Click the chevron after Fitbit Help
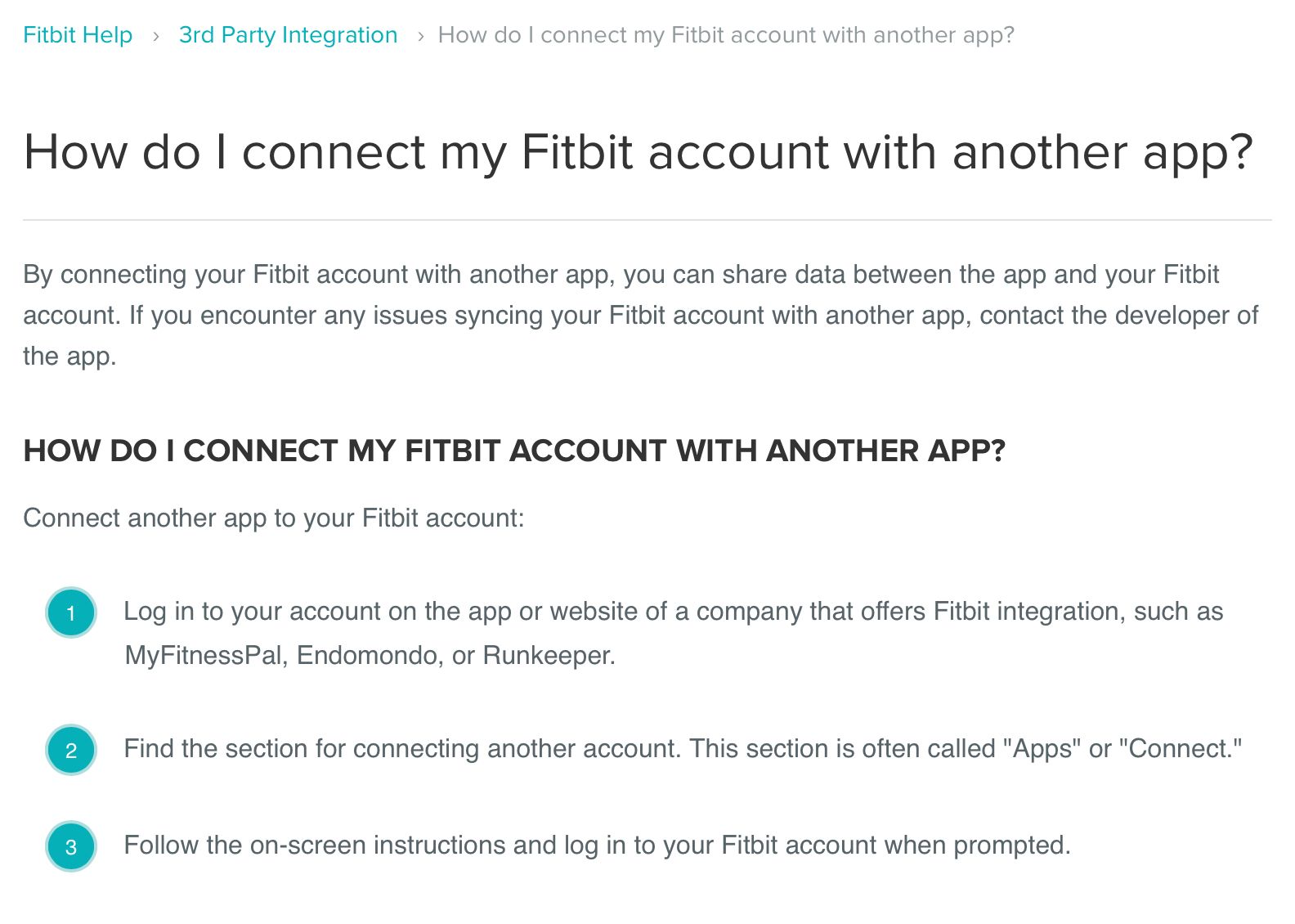1295x924 pixels. coord(155,36)
